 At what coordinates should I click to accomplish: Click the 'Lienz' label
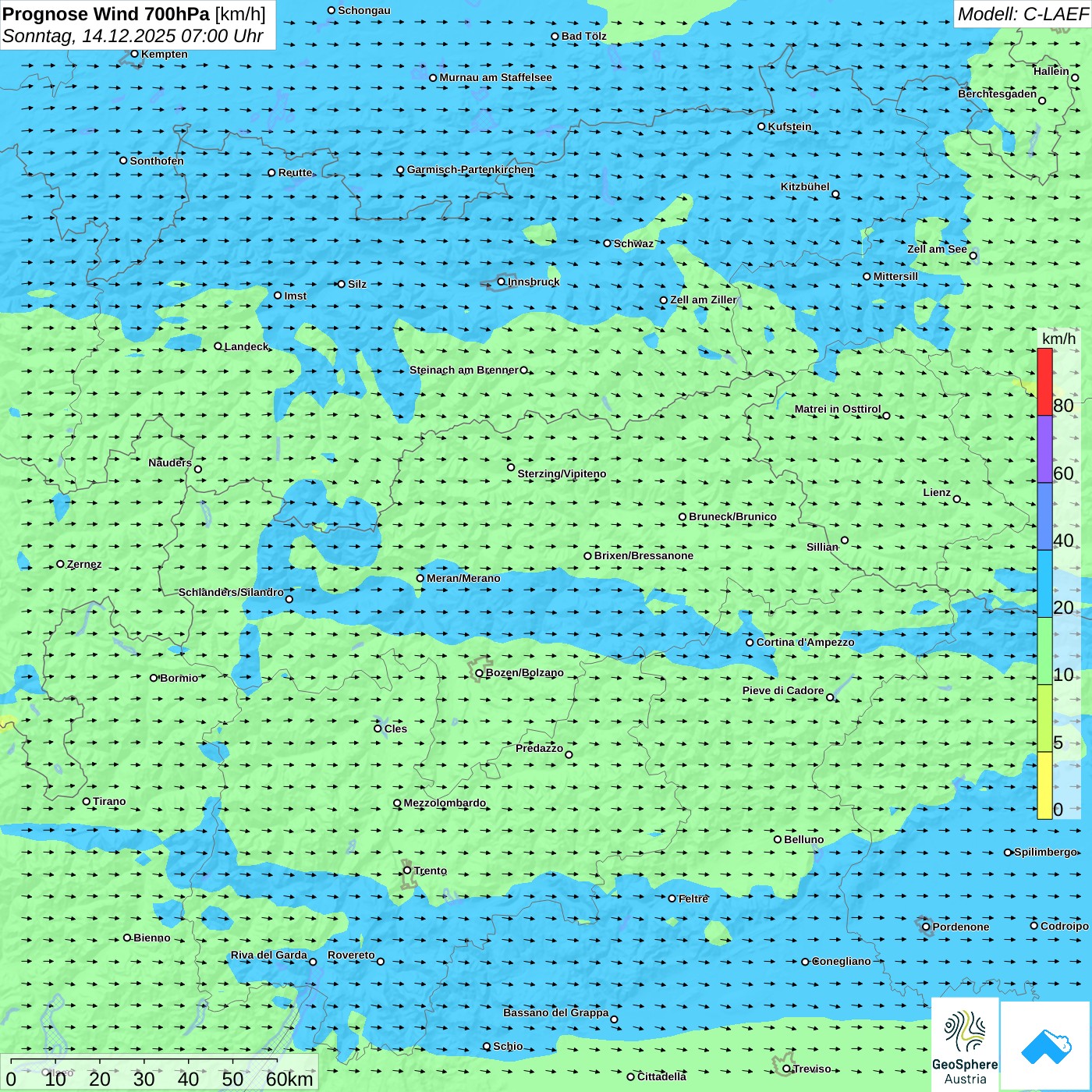tap(937, 492)
